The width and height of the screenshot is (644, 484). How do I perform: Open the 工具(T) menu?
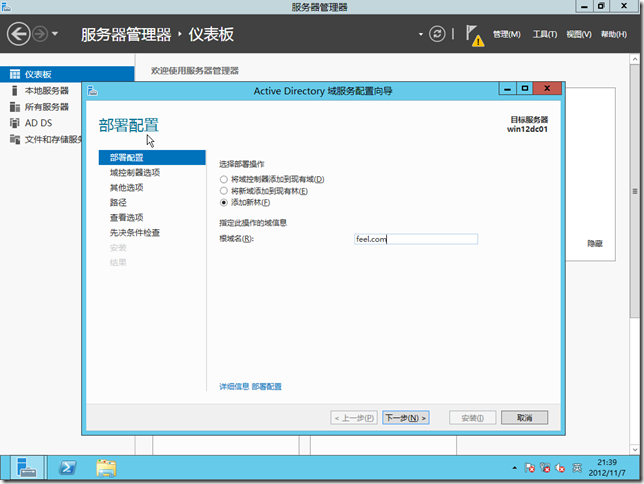[545, 35]
